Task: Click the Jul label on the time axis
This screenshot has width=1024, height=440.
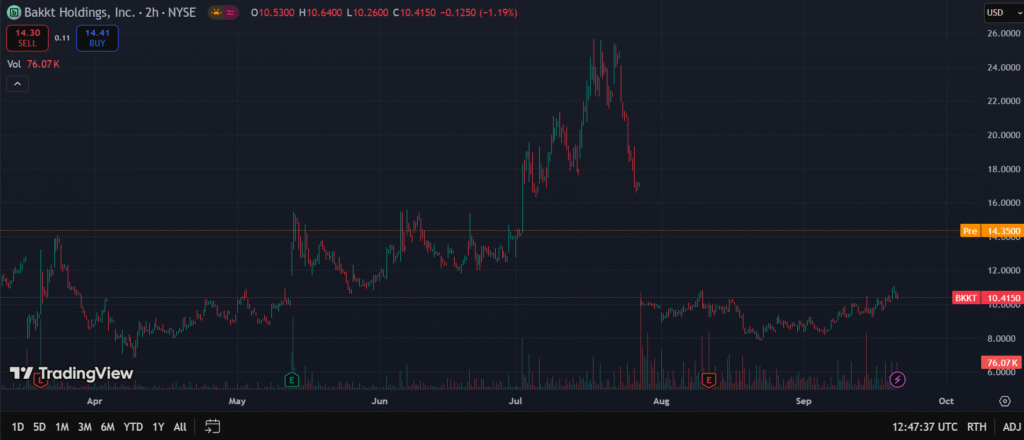Action: 516,401
